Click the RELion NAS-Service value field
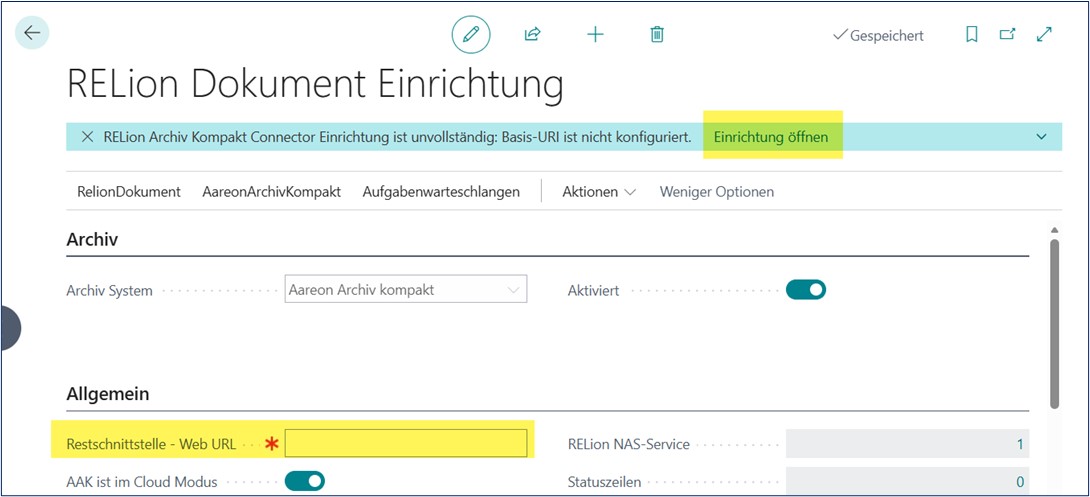Image resolution: width=1090 pixels, height=497 pixels. point(907,443)
